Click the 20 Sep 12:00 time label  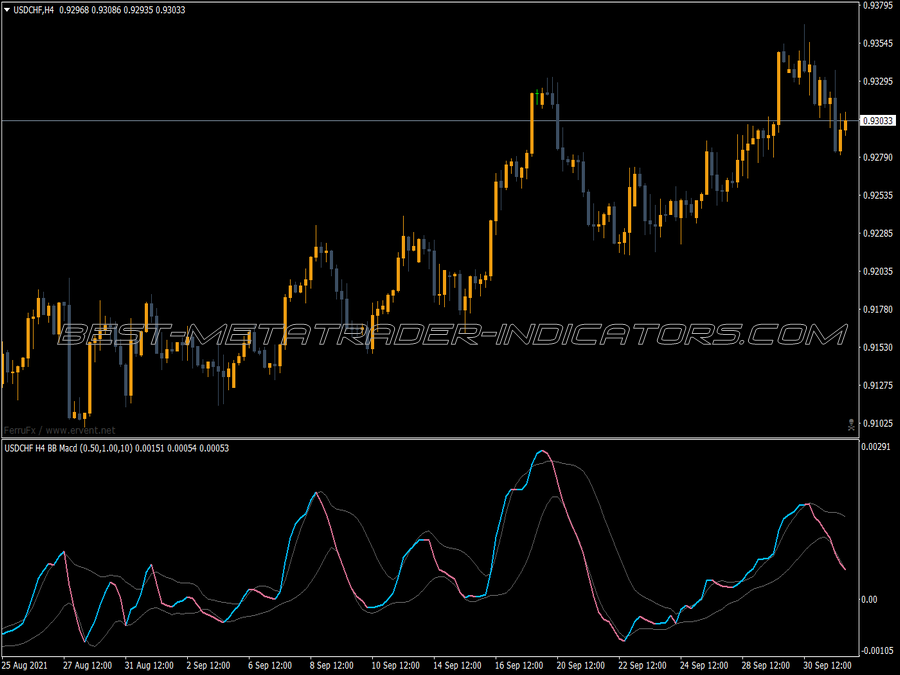581,666
